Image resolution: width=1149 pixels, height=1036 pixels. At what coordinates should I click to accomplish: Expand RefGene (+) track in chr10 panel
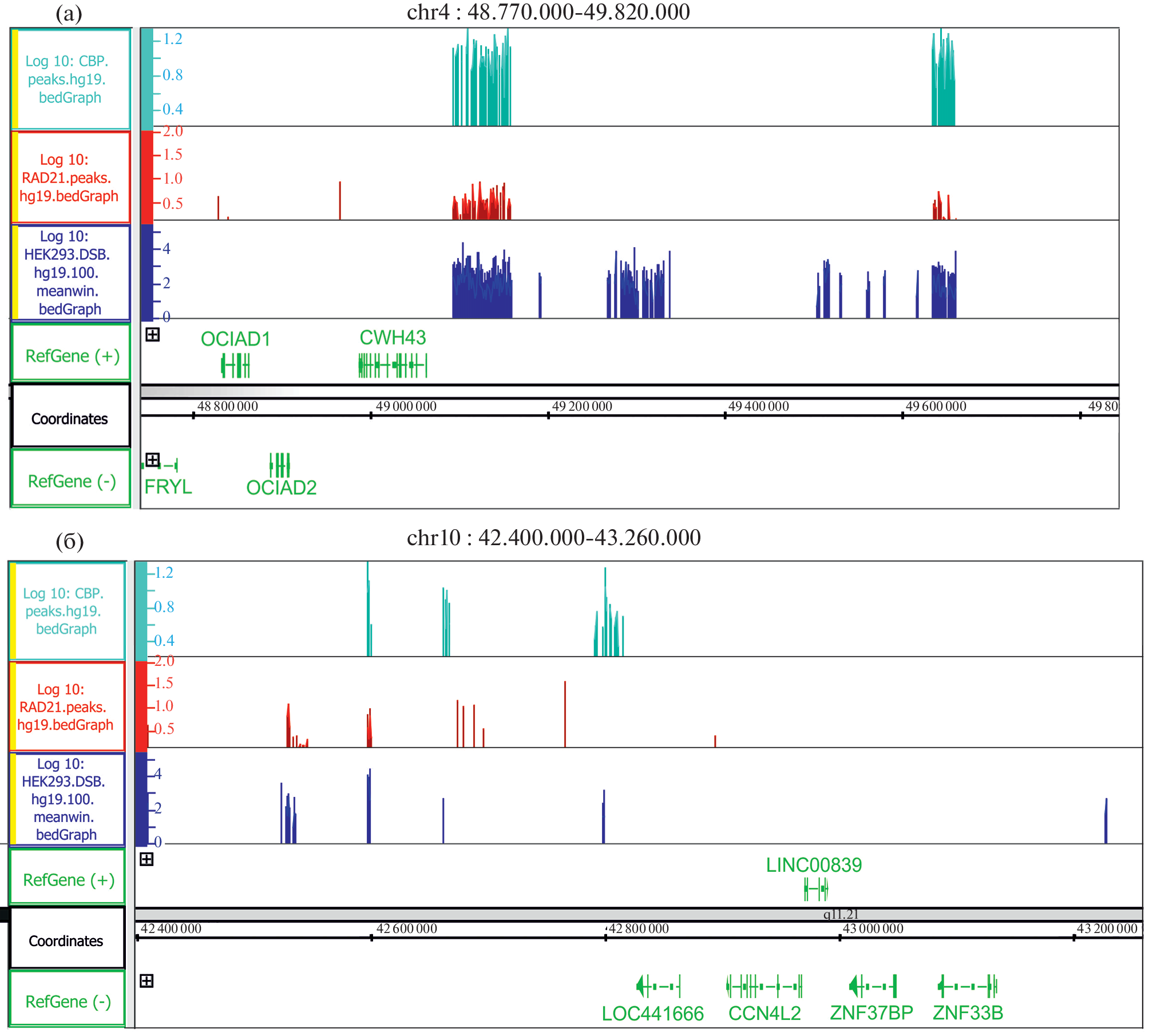coord(146,859)
